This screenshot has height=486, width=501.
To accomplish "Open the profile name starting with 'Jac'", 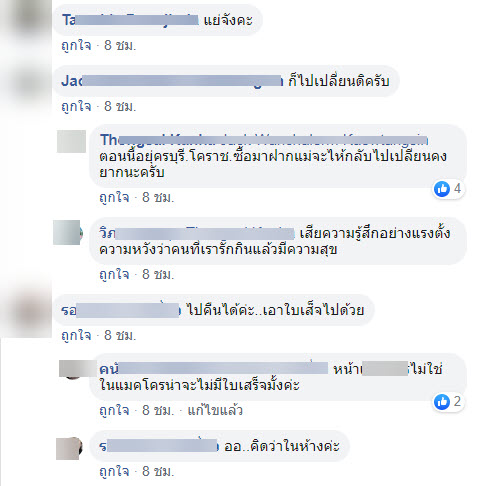I will click(172, 81).
